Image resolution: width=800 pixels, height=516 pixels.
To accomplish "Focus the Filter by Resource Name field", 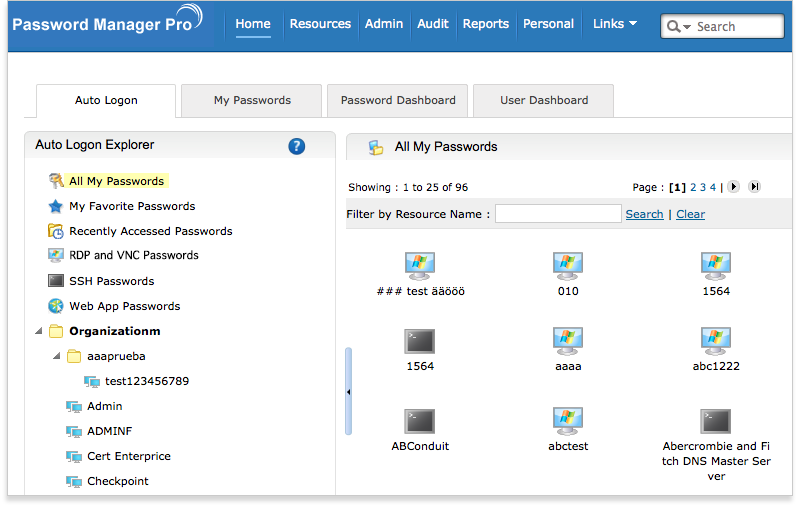I will (558, 214).
